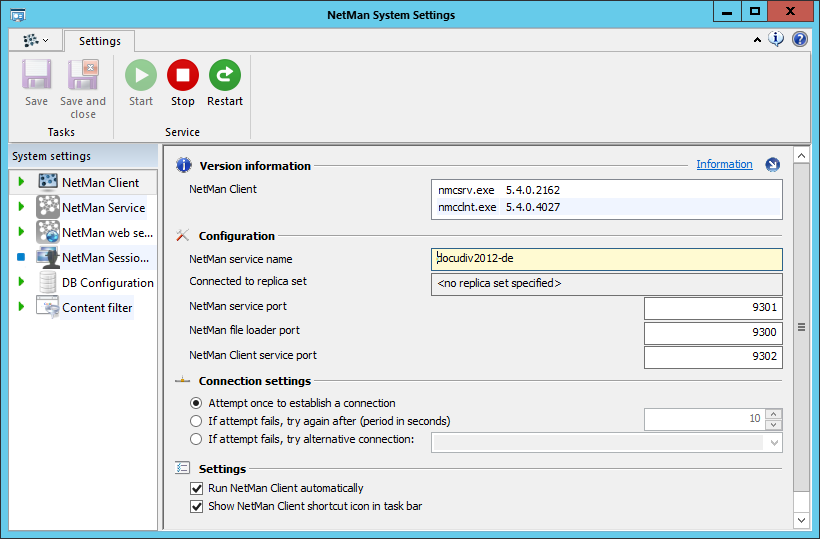Viewport: 820px width, 539px height.
Task: Click the green arrow beside NetMan Client
Action: [21, 181]
